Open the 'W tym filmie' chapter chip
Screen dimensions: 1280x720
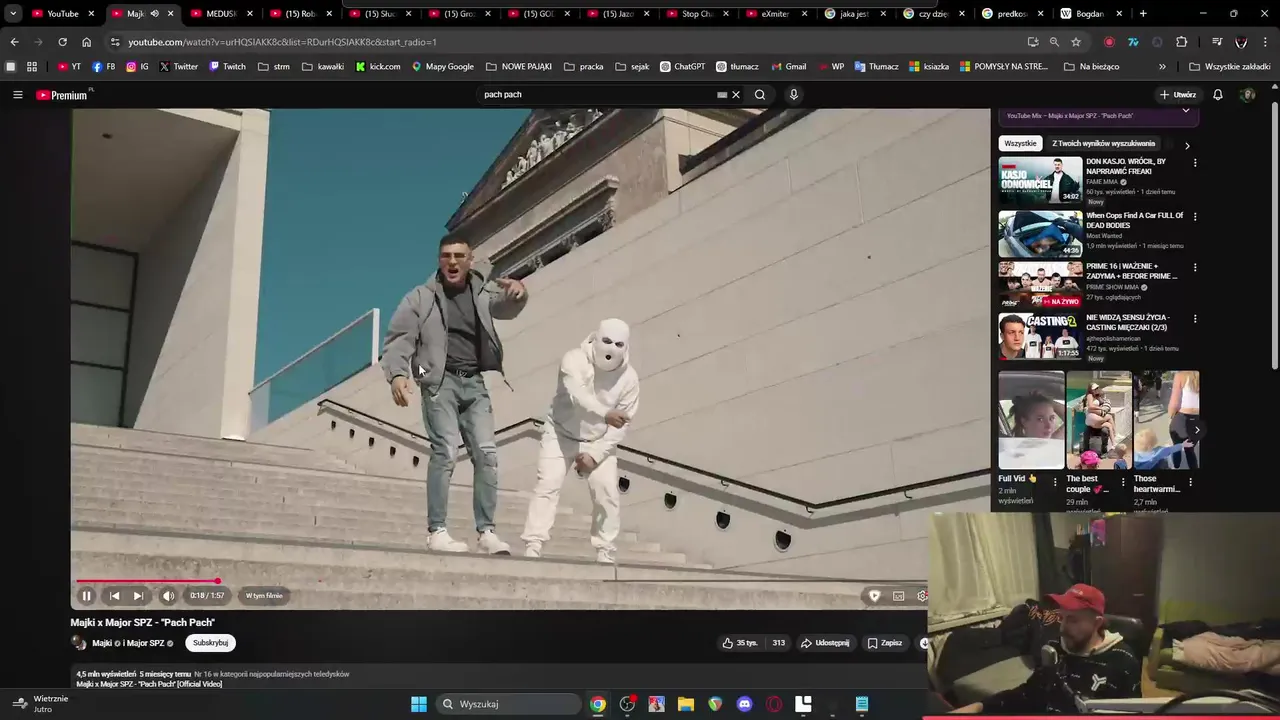click(x=264, y=596)
